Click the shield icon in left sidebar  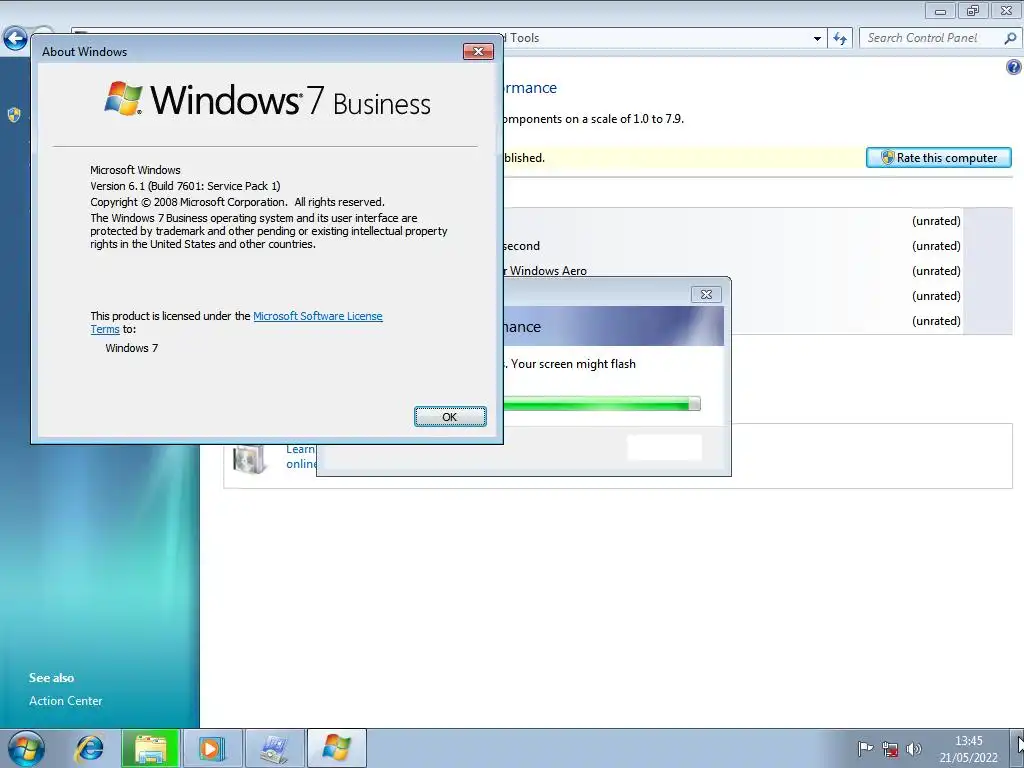pyautogui.click(x=14, y=115)
